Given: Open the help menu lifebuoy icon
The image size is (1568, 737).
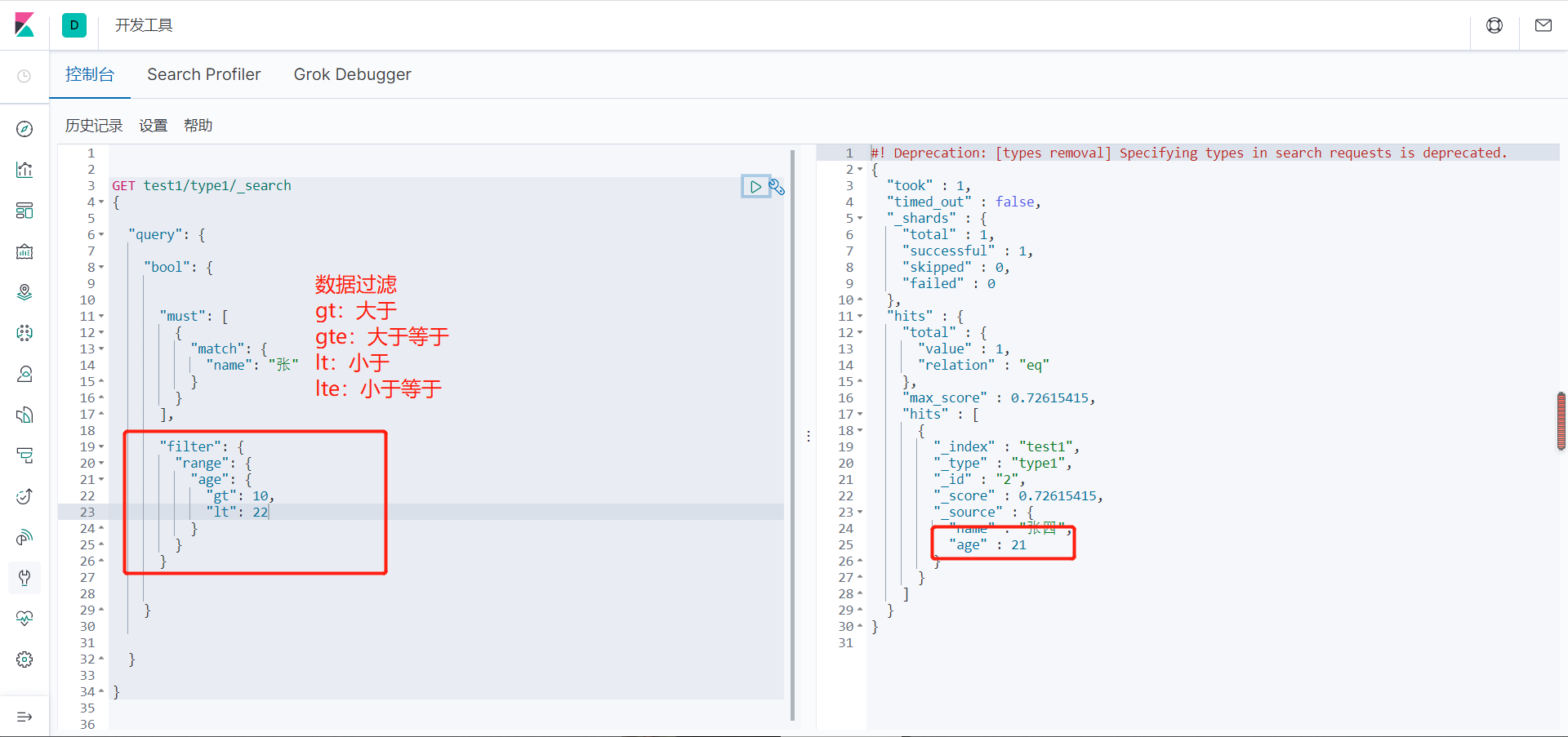Looking at the screenshot, I should click(x=1494, y=25).
